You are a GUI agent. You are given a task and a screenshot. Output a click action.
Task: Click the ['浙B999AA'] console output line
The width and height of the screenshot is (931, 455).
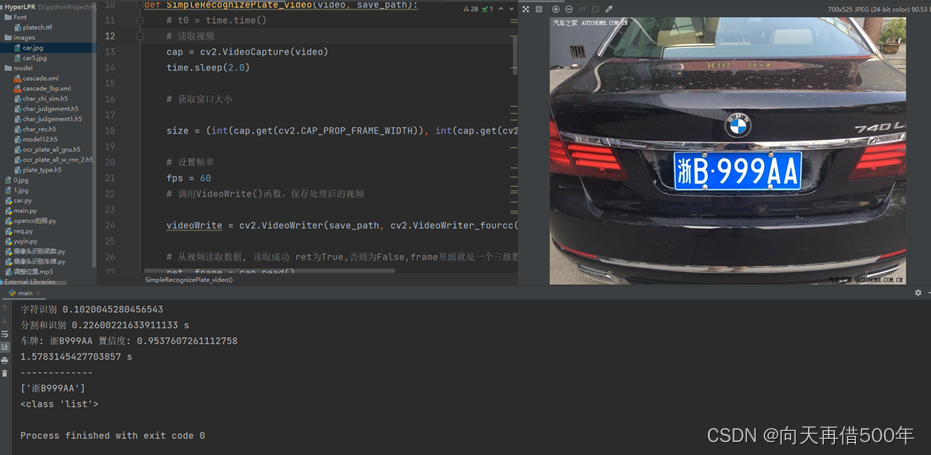(x=53, y=388)
